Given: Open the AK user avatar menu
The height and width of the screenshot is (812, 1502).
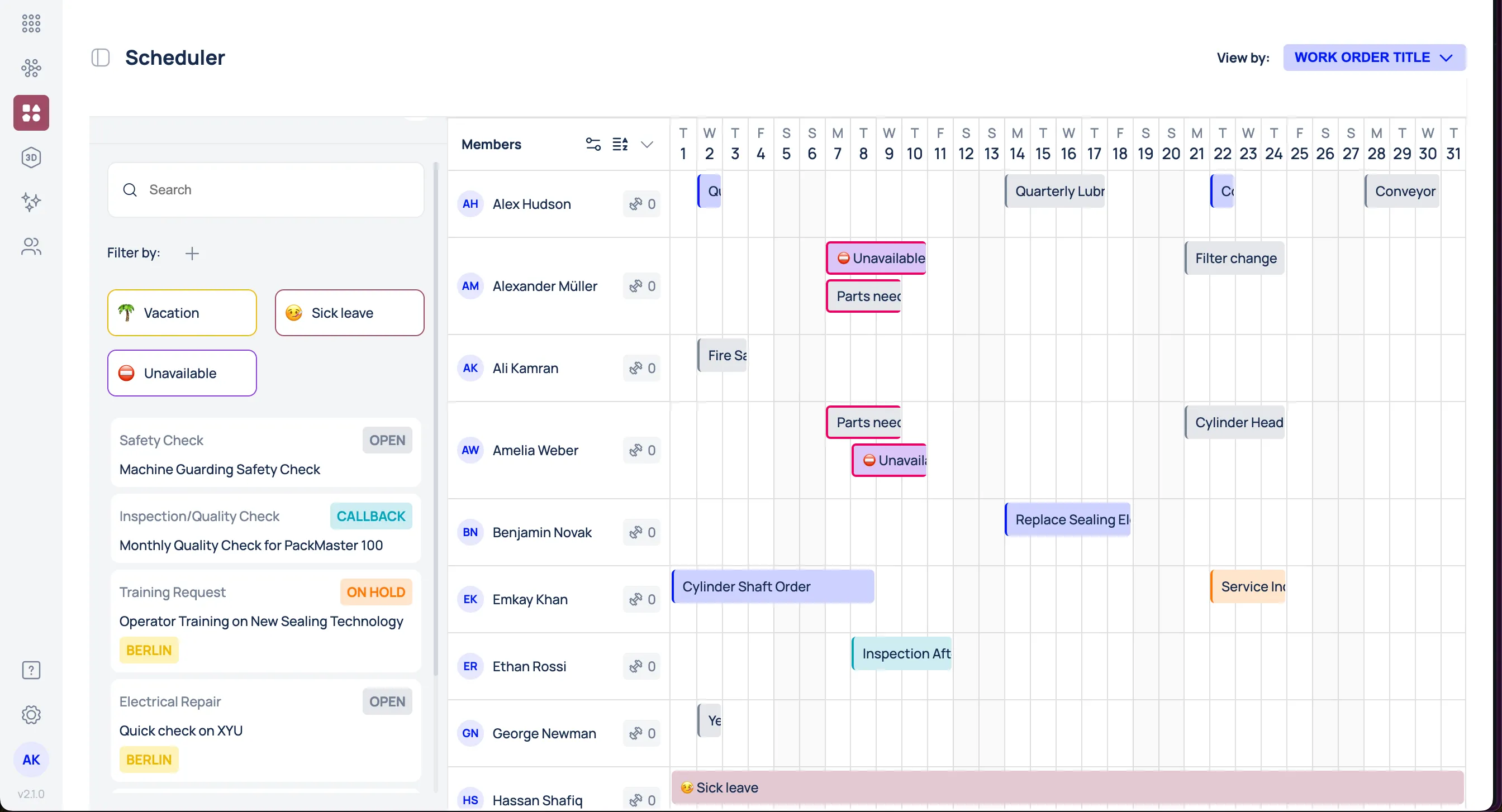Looking at the screenshot, I should (31, 760).
